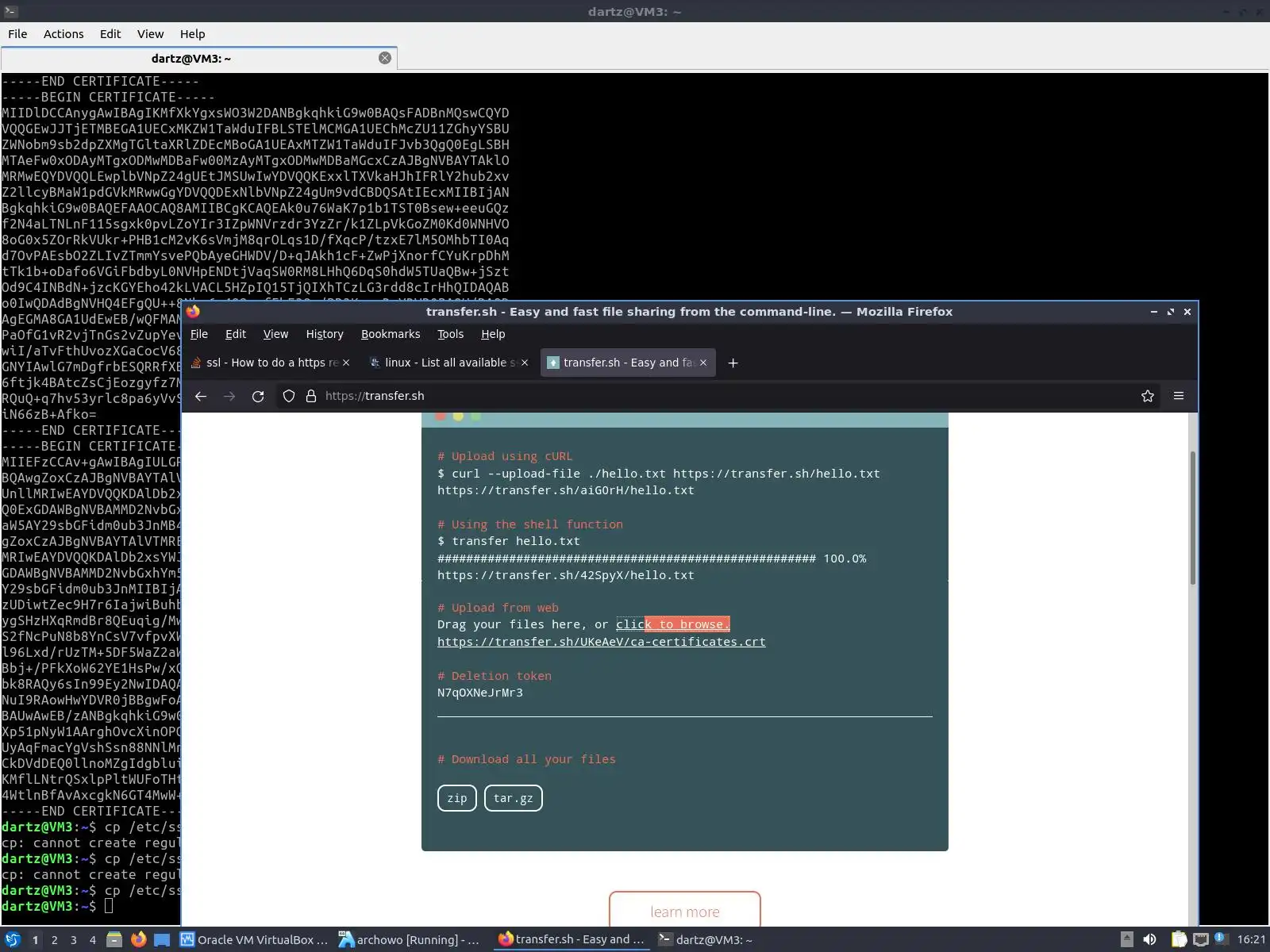1270x952 pixels.
Task: Switch to virtual desktop 4
Action: pyautogui.click(x=92, y=939)
